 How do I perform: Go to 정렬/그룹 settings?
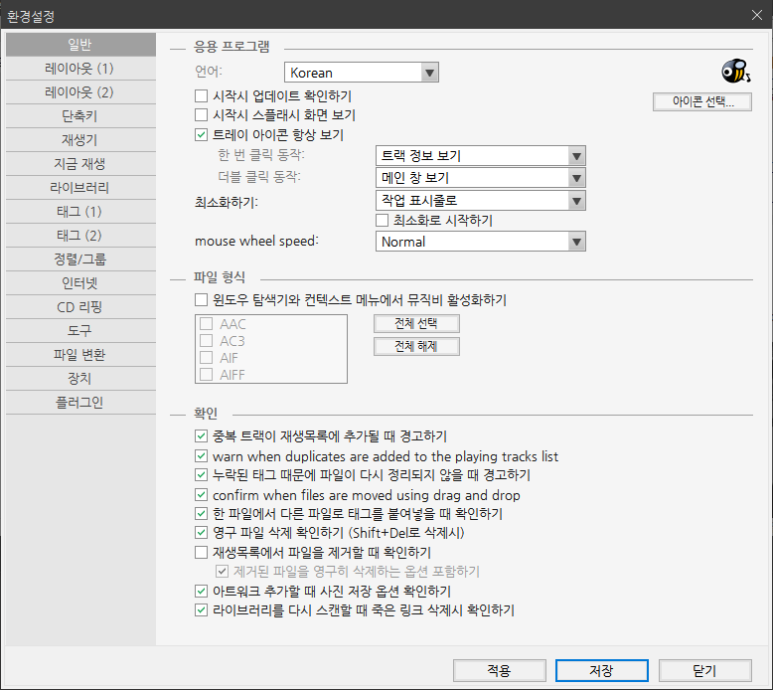pyautogui.click(x=80, y=259)
